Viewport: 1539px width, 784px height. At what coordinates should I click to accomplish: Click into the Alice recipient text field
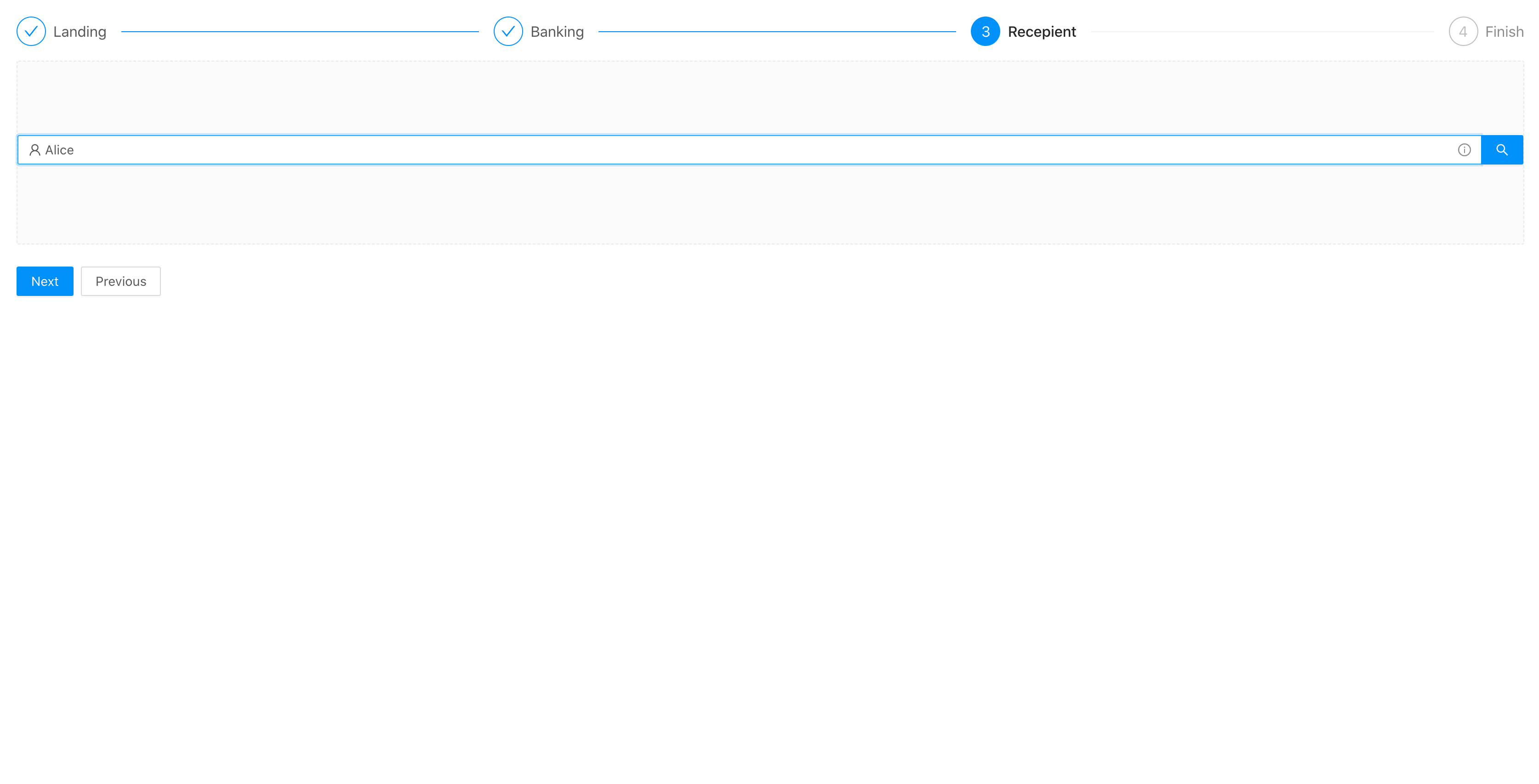(717, 150)
